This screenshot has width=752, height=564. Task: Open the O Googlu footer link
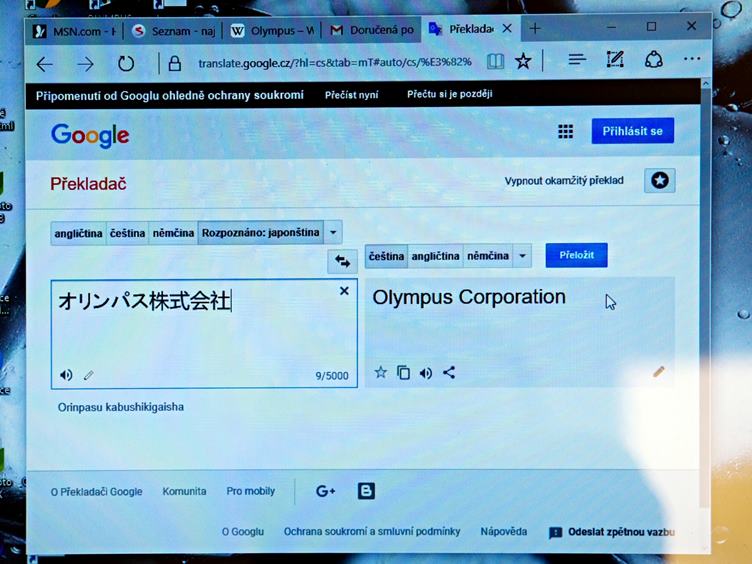tap(243, 531)
